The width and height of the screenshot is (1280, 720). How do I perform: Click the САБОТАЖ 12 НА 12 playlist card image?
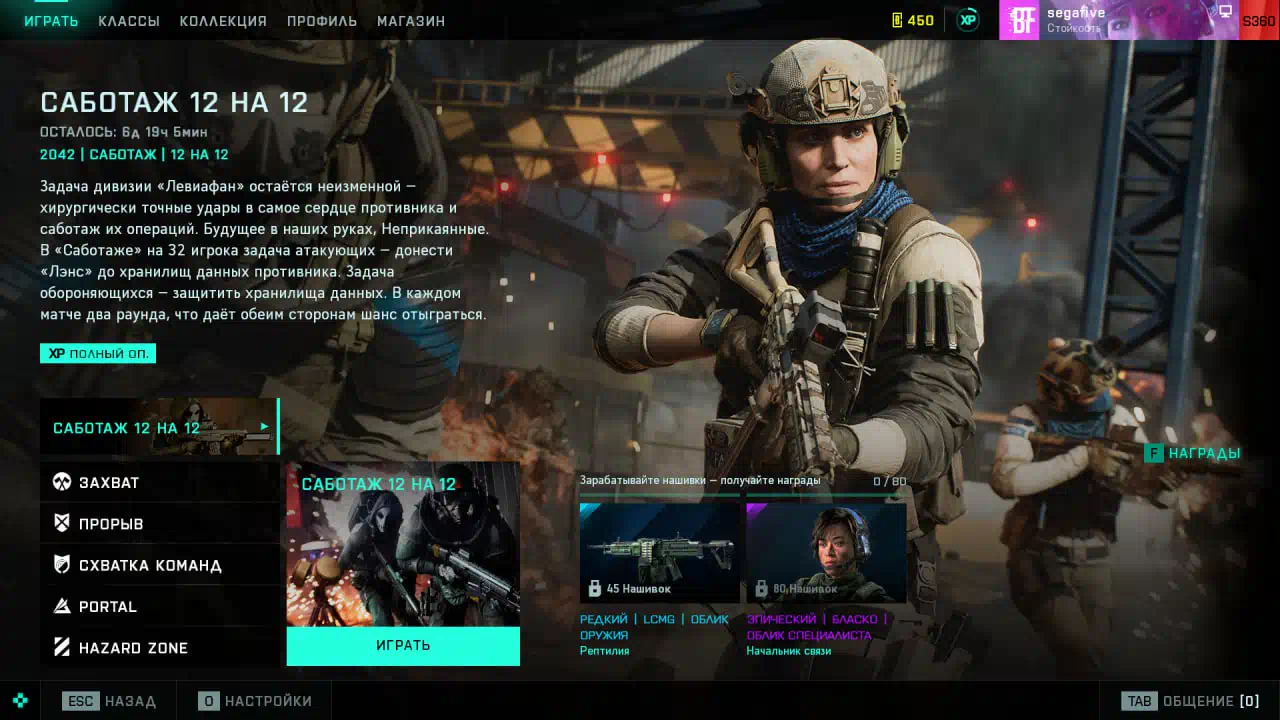[x=403, y=544]
